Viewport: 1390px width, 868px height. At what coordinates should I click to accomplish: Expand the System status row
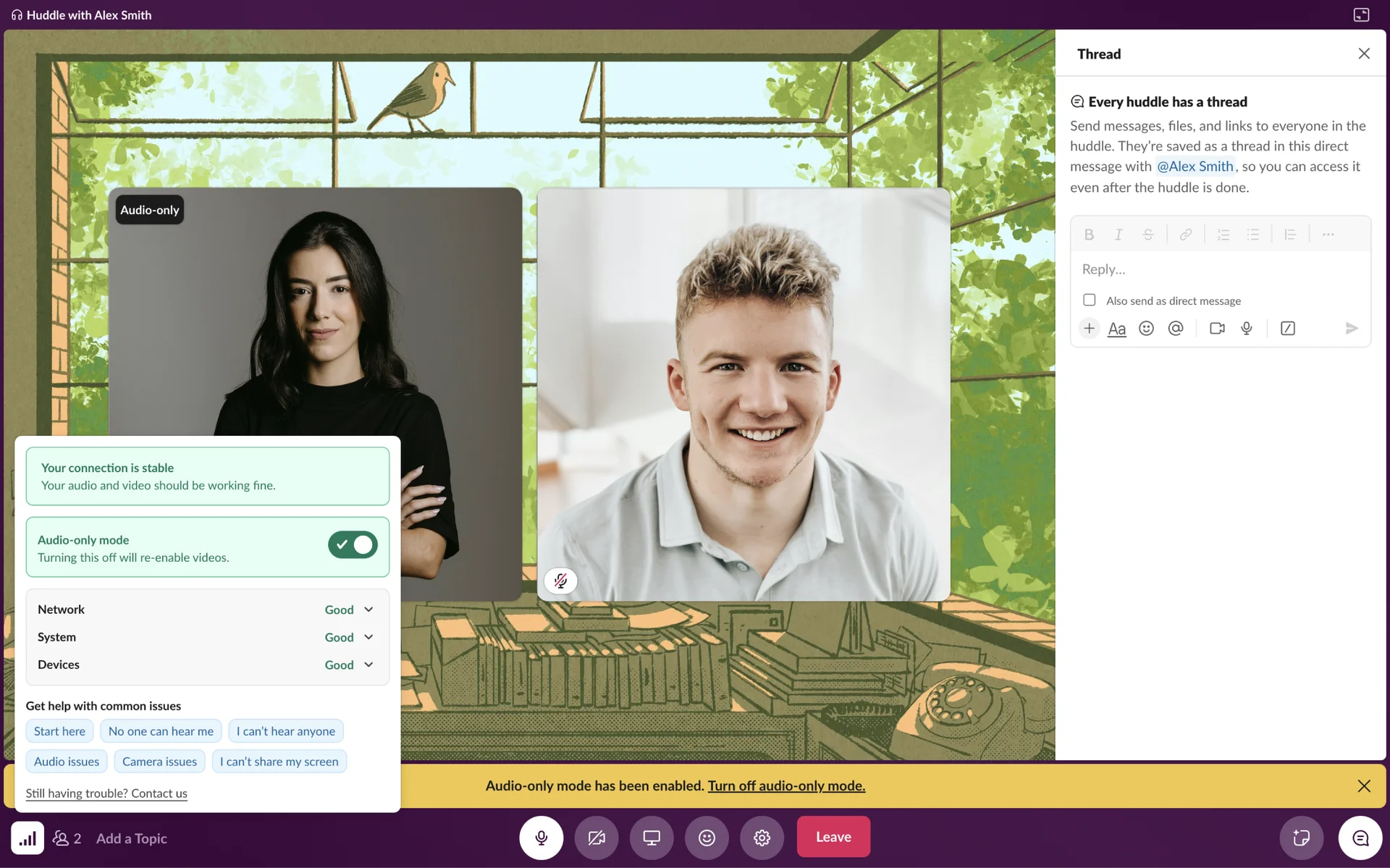[x=368, y=637]
